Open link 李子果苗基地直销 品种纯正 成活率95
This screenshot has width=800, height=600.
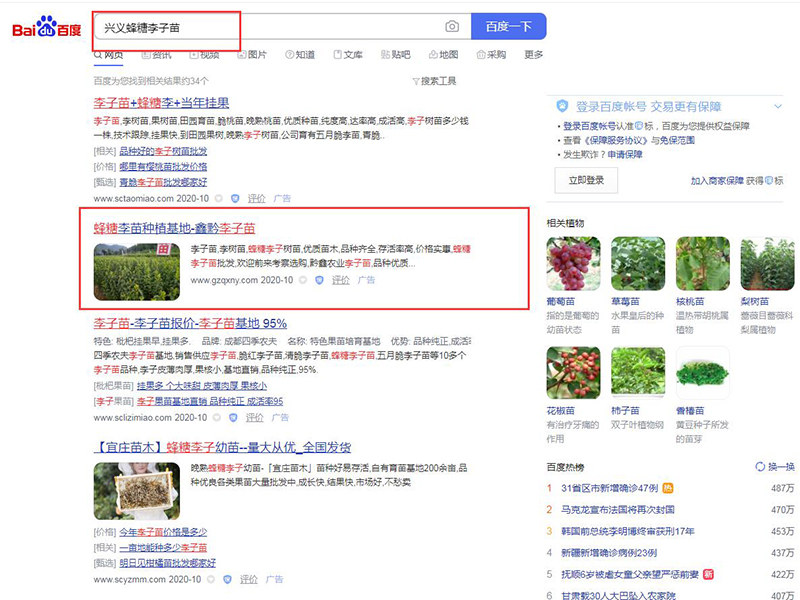tap(210, 402)
